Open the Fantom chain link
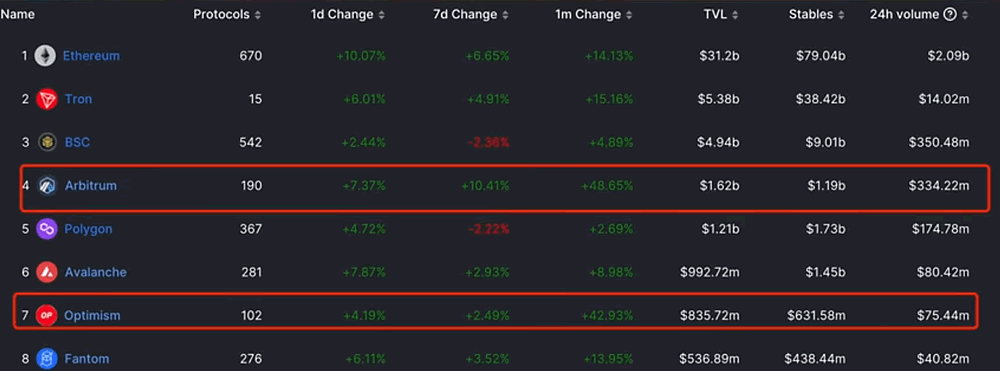1000x371 pixels. [87, 359]
